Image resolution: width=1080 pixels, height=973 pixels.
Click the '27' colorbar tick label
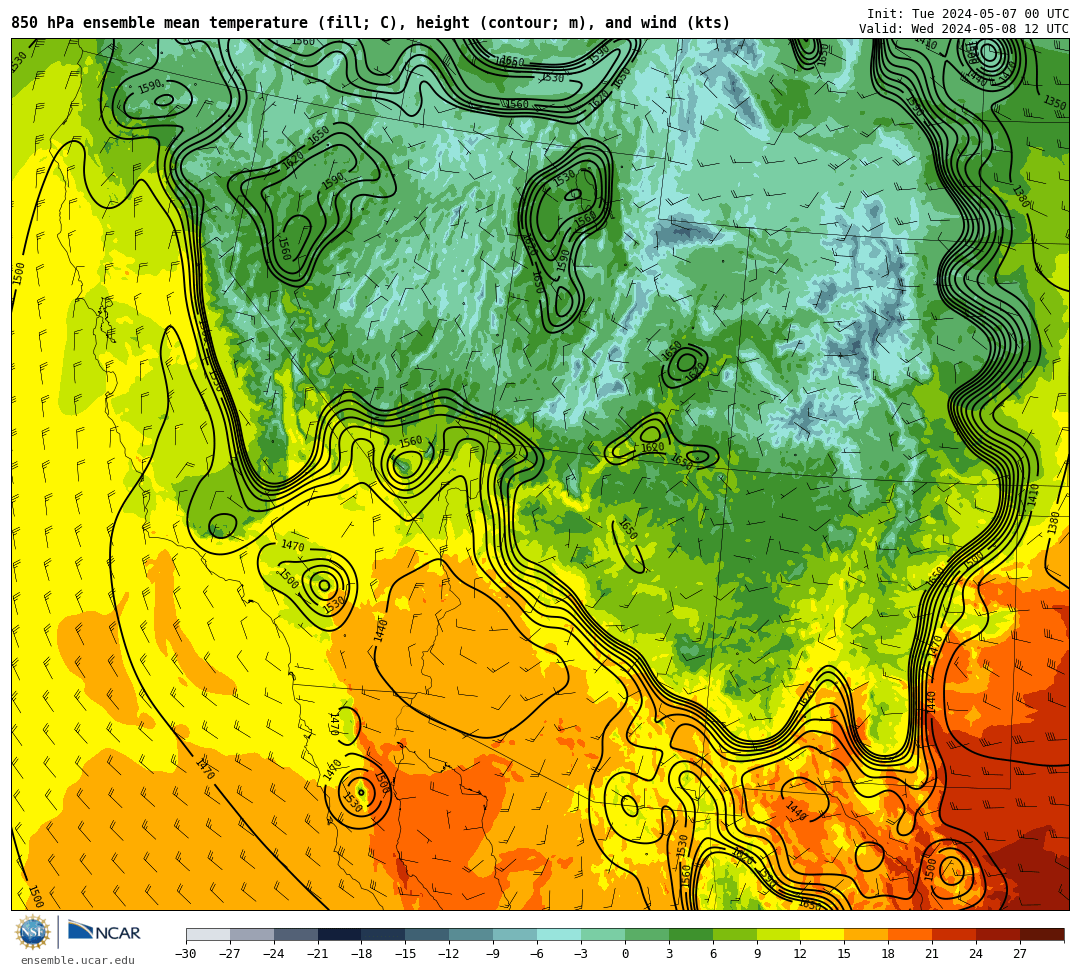(x=1020, y=954)
